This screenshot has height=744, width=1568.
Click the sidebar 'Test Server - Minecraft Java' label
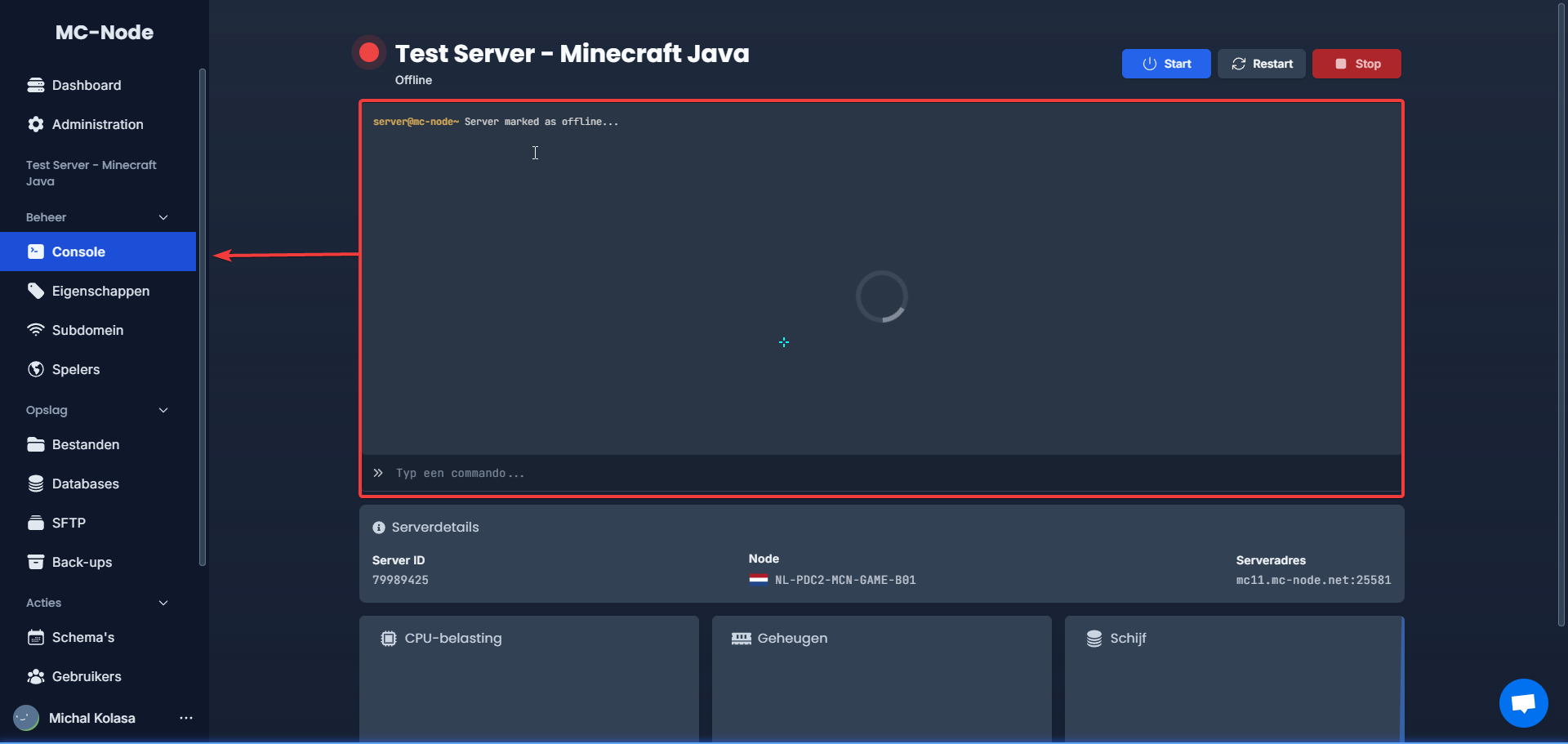(x=91, y=173)
